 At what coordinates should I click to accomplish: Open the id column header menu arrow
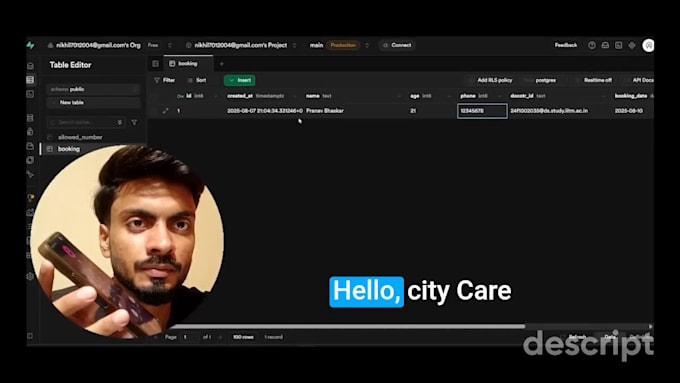point(216,96)
